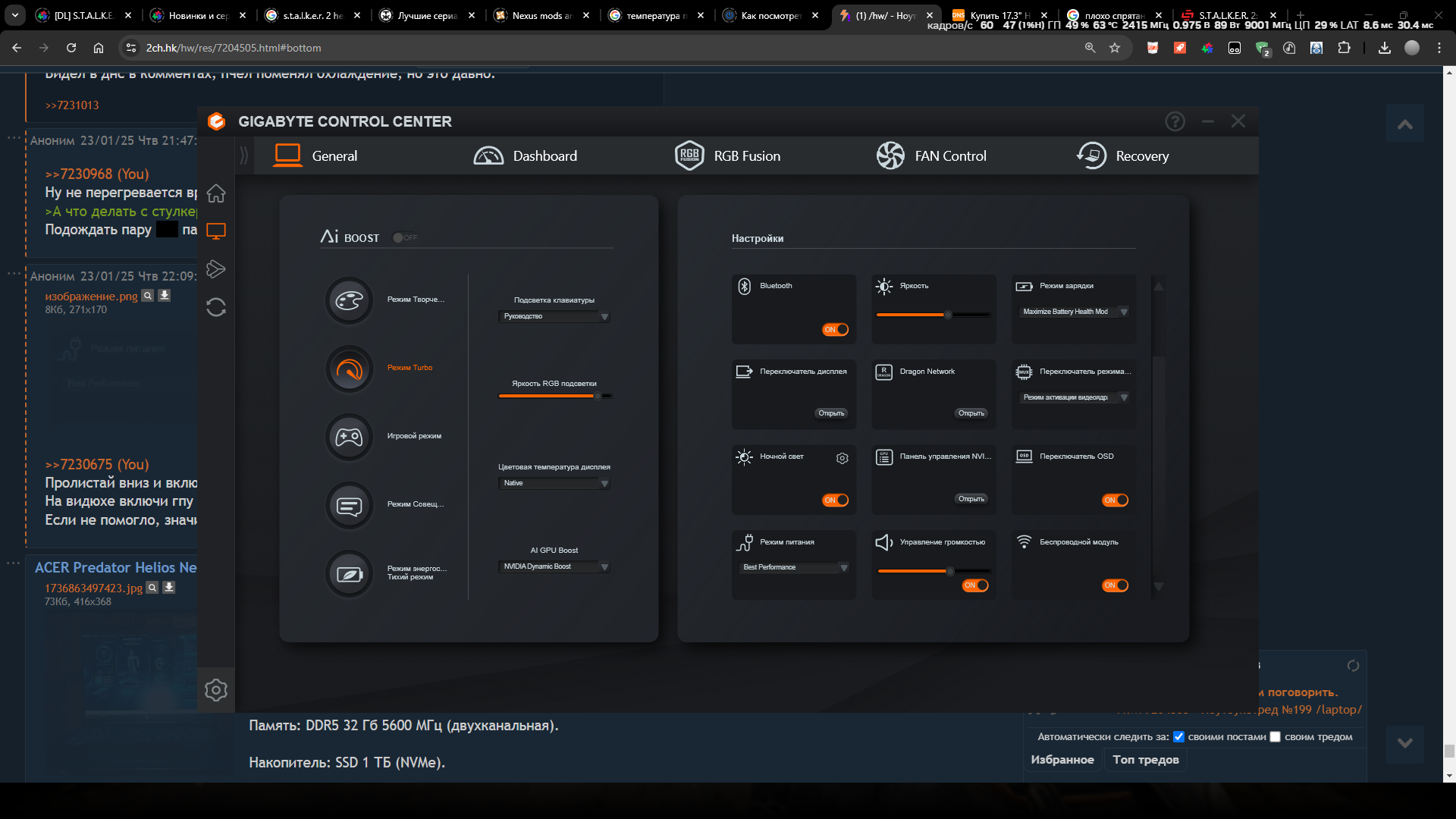The height and width of the screenshot is (819, 1456).
Task: Switch to the General tab
Action: pos(316,155)
